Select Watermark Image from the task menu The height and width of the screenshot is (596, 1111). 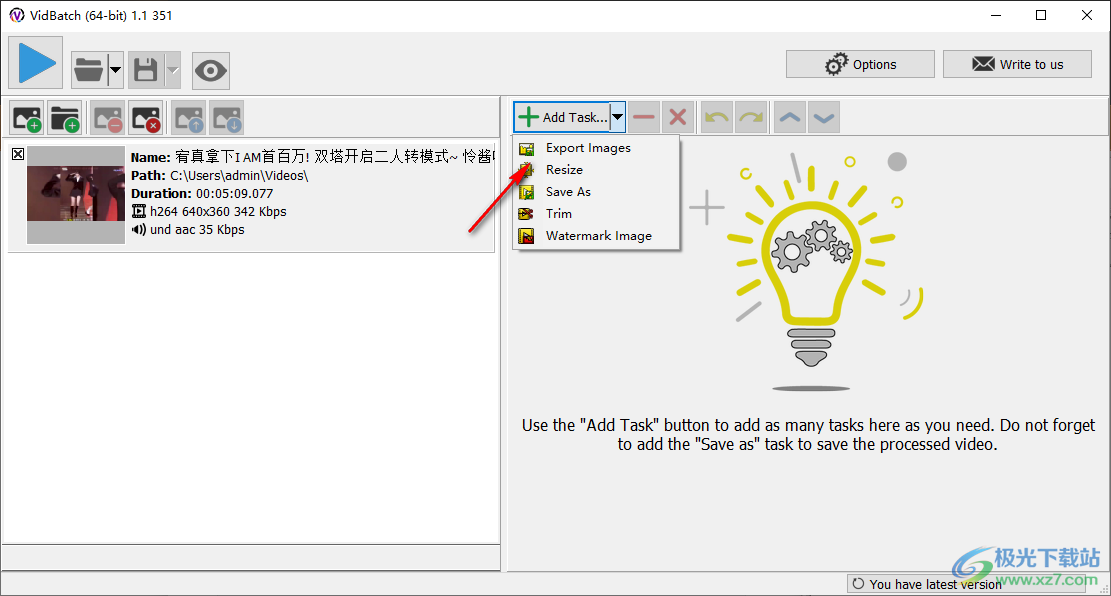(x=598, y=236)
